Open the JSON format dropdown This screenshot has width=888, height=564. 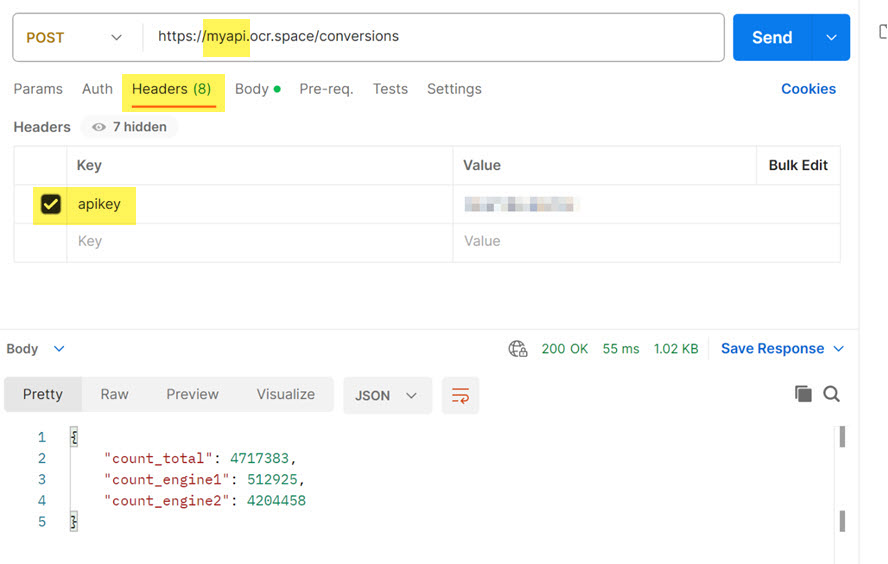(387, 395)
